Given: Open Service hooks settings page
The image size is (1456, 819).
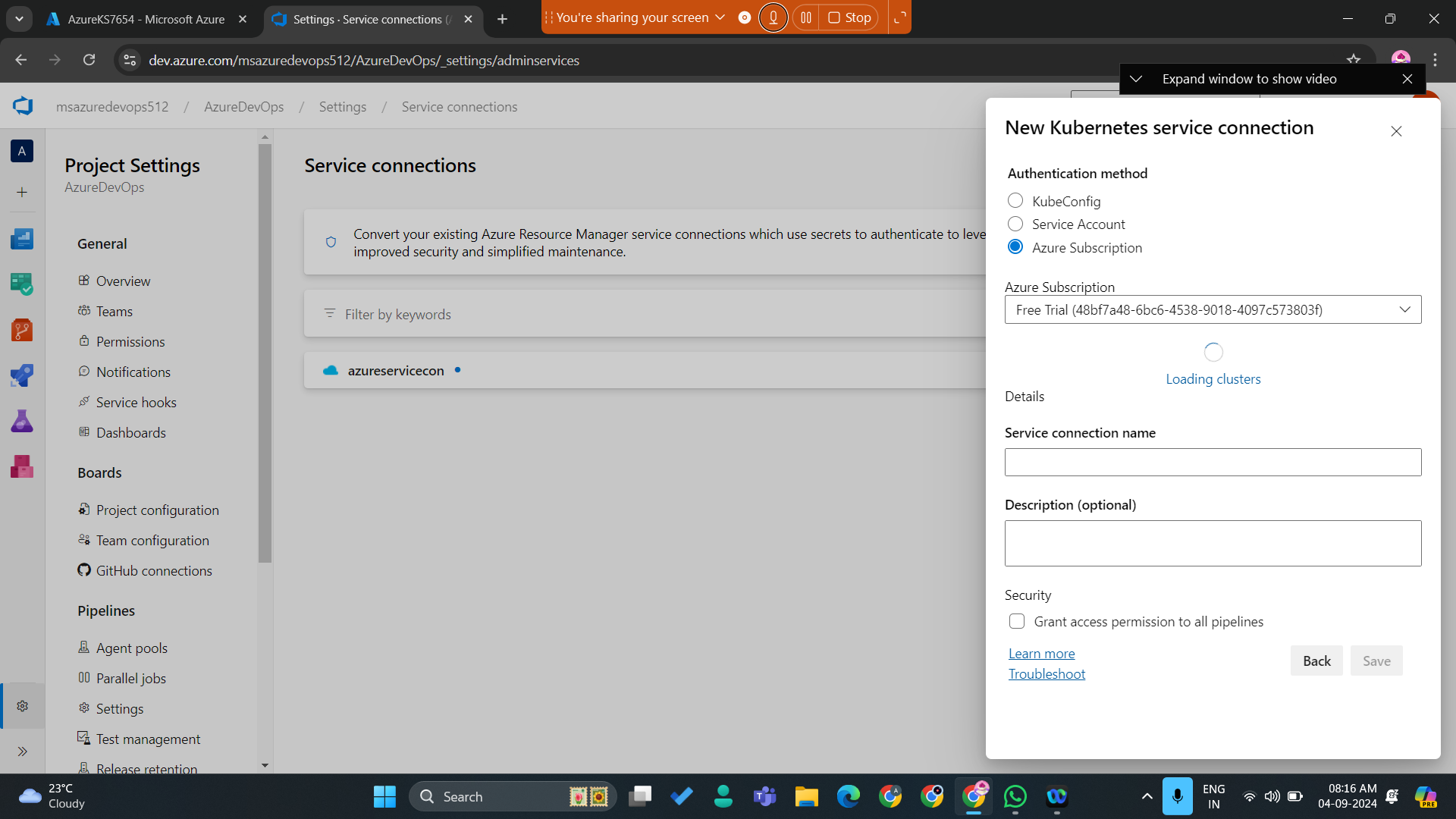Looking at the screenshot, I should pos(136,403).
